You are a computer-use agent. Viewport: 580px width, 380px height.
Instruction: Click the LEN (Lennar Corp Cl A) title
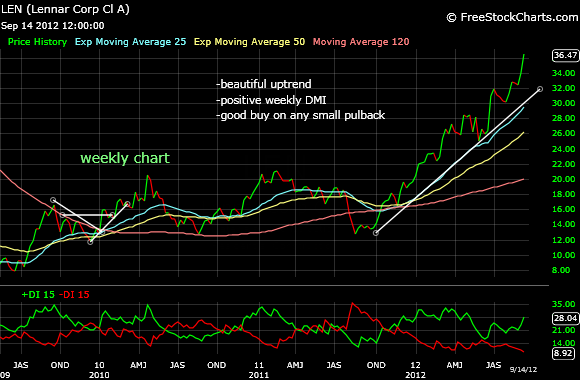tap(65, 9)
